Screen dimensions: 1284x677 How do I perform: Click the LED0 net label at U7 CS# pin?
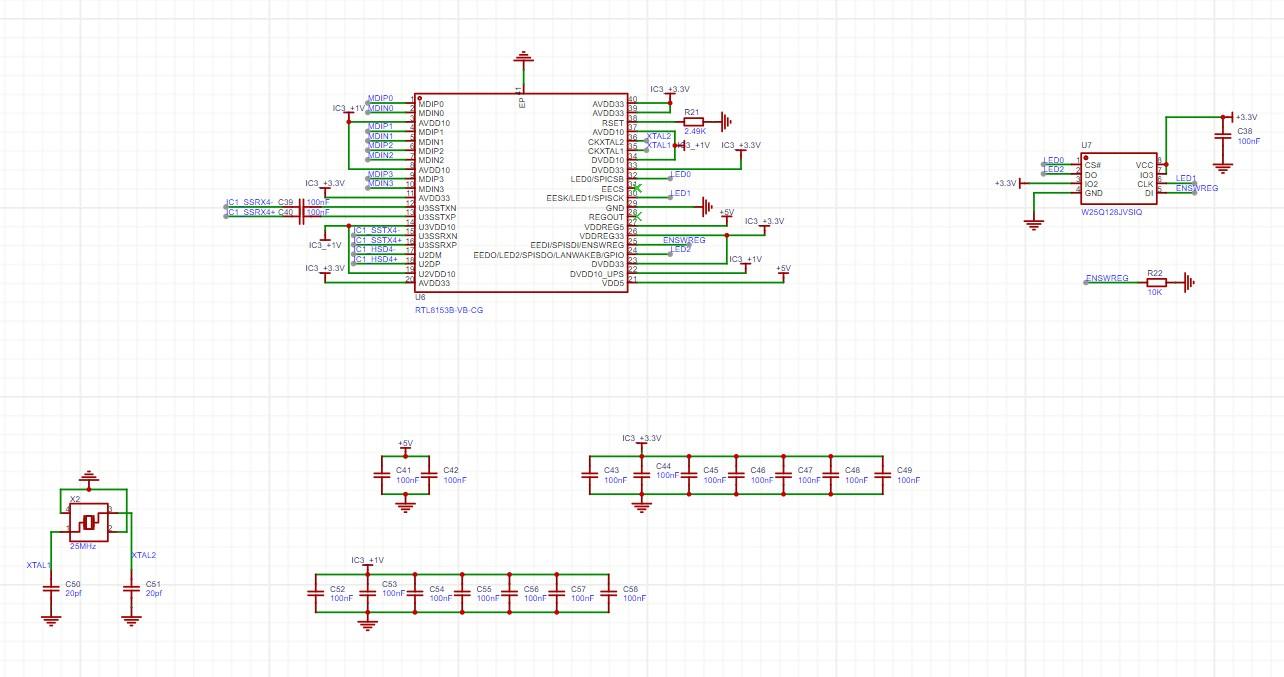pyautogui.click(x=1054, y=160)
